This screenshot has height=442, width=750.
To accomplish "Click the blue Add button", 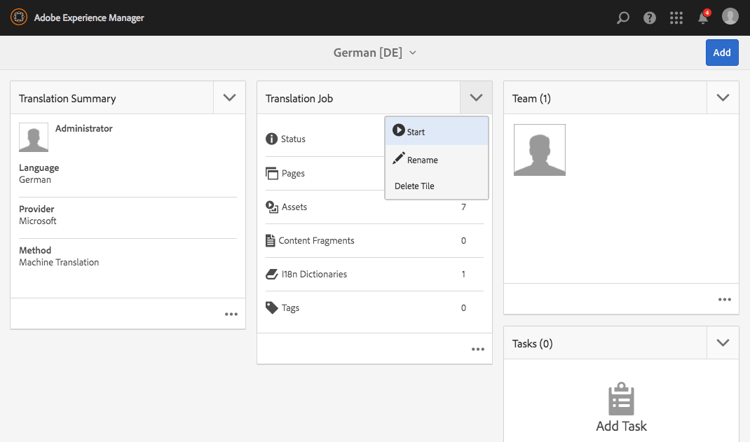I will [722, 52].
